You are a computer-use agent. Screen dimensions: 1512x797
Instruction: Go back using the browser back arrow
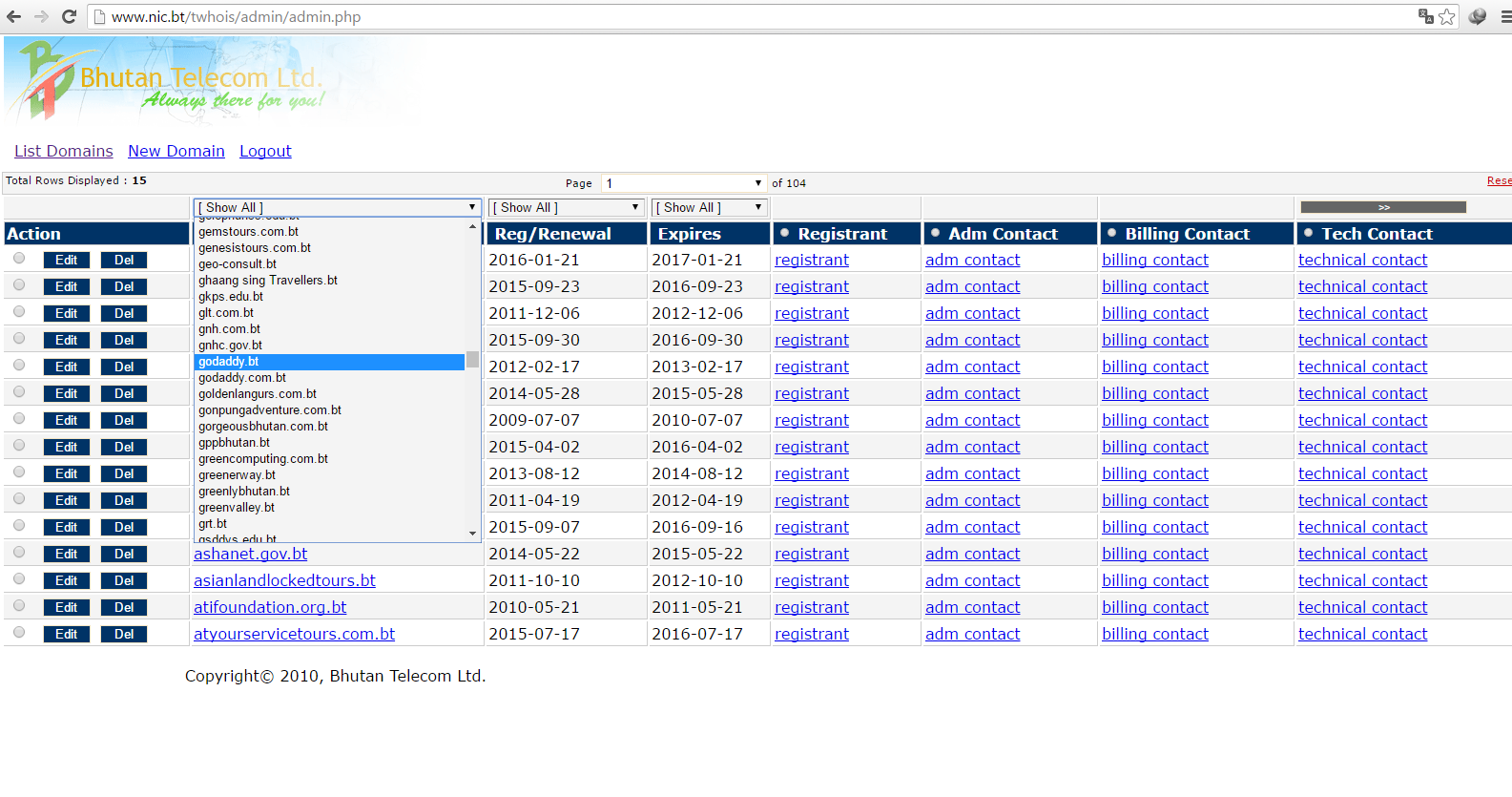tap(13, 16)
